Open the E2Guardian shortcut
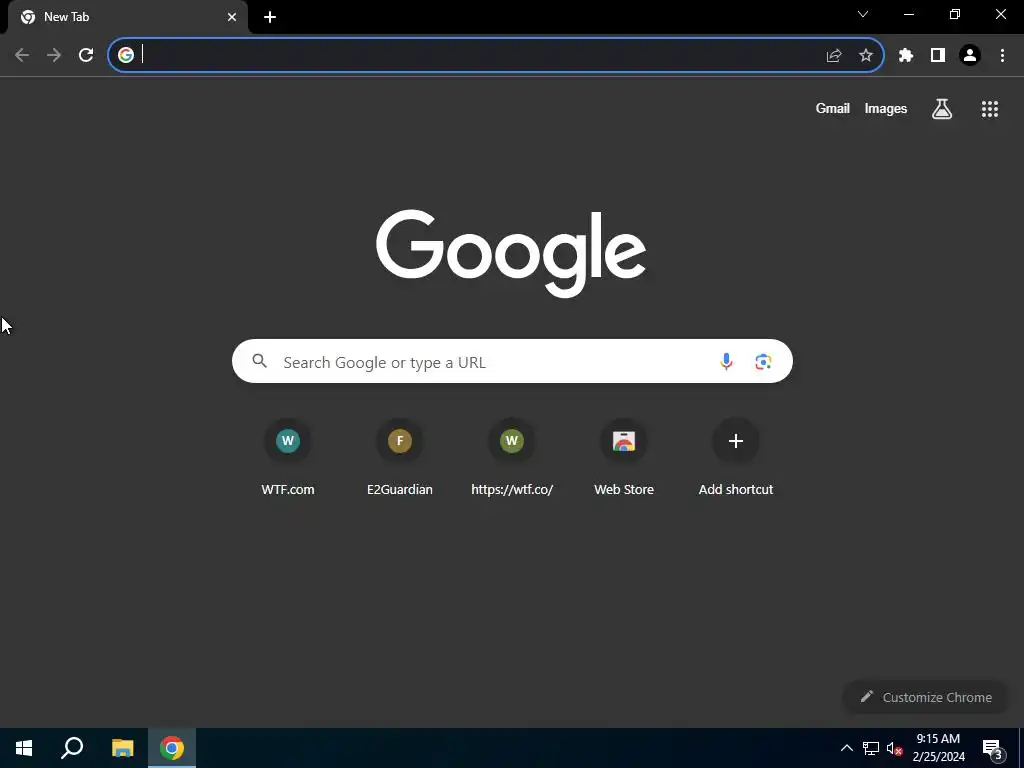1024x768 pixels. [x=400, y=458]
